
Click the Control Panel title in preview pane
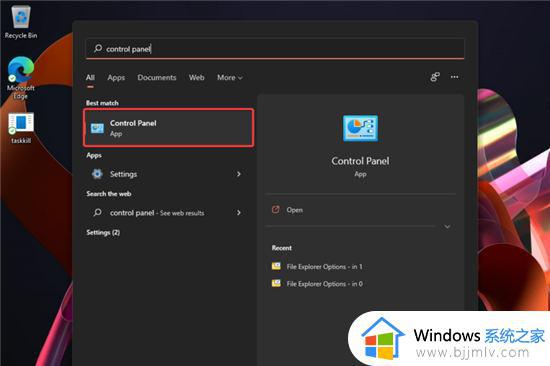360,161
